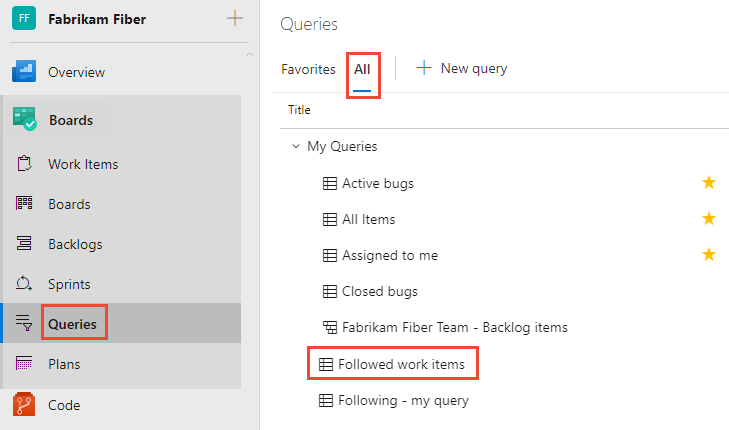Viewport: 729px width, 430px height.
Task: Unfavorite Active bugs using its star
Action: (709, 182)
